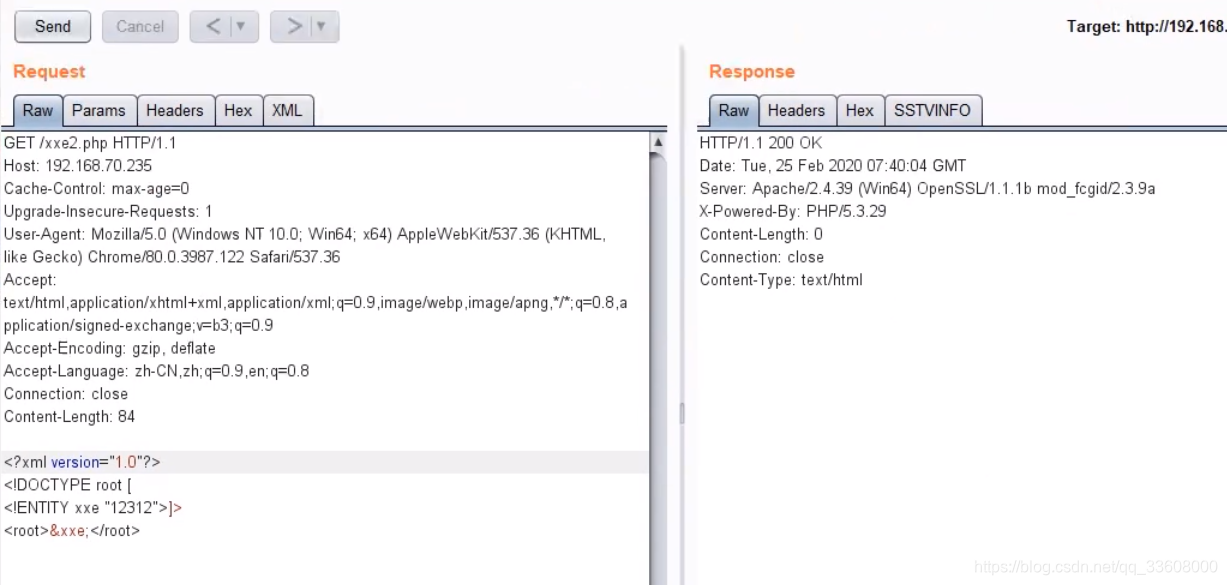Screen dimensions: 1227x585
Task: Click the 'HTTP/1.1 200 OK' response status line
Action: pos(761,143)
